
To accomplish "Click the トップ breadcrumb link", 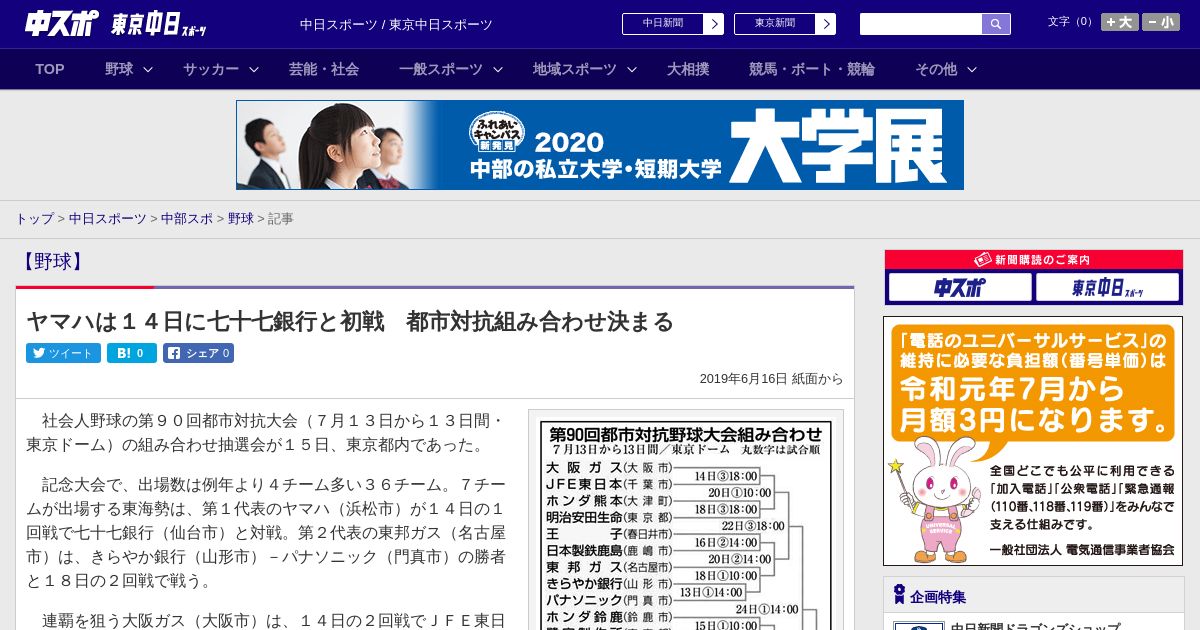I will click(x=34, y=218).
